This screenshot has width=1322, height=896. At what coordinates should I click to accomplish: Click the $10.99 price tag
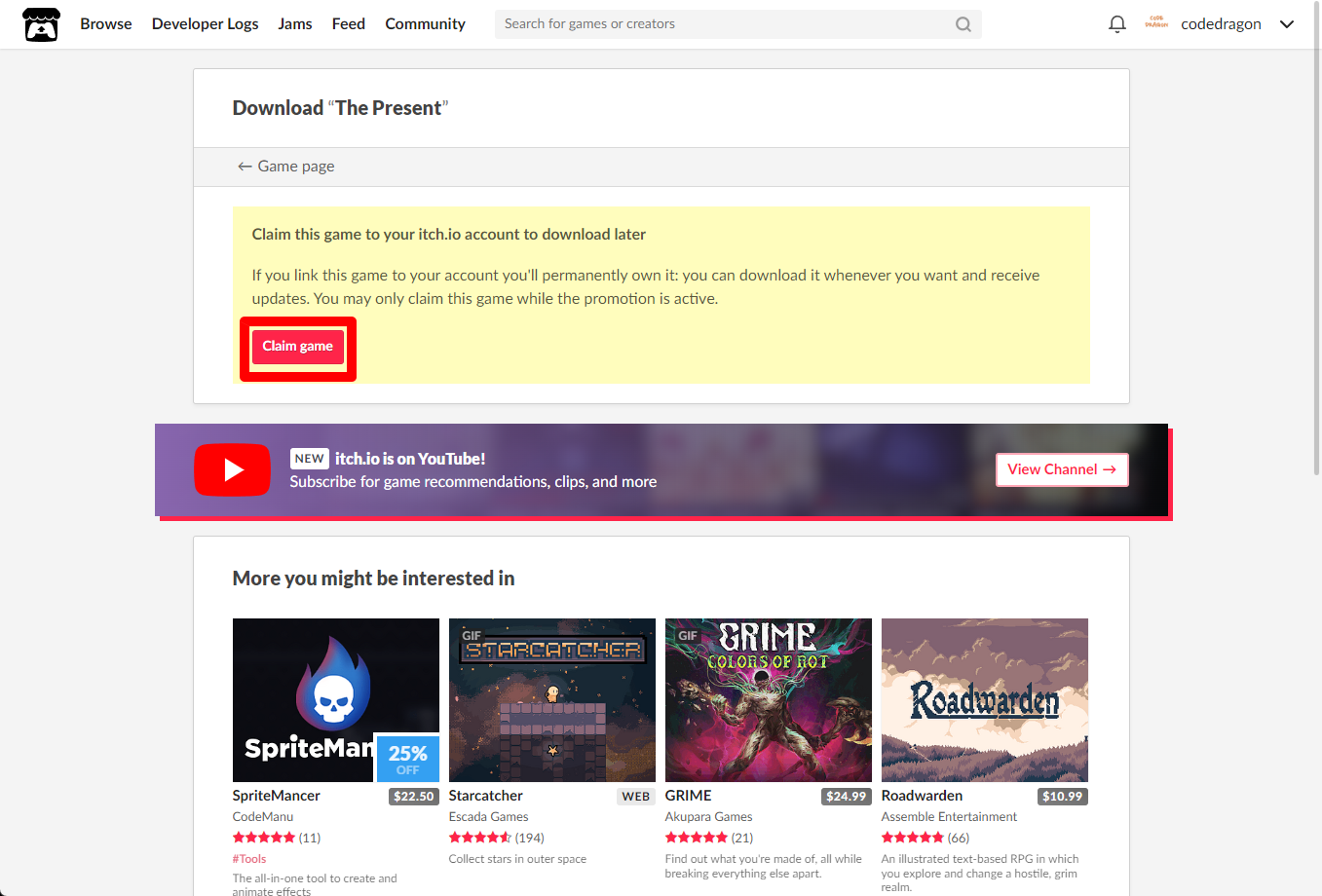pos(1062,797)
